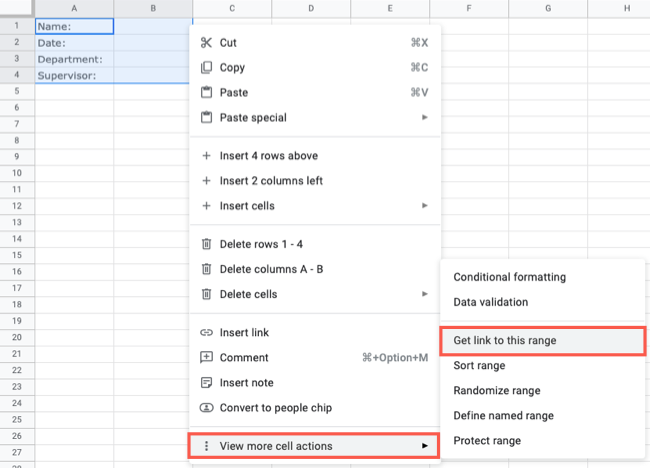
Task: Select column G header
Action: click(548, 9)
